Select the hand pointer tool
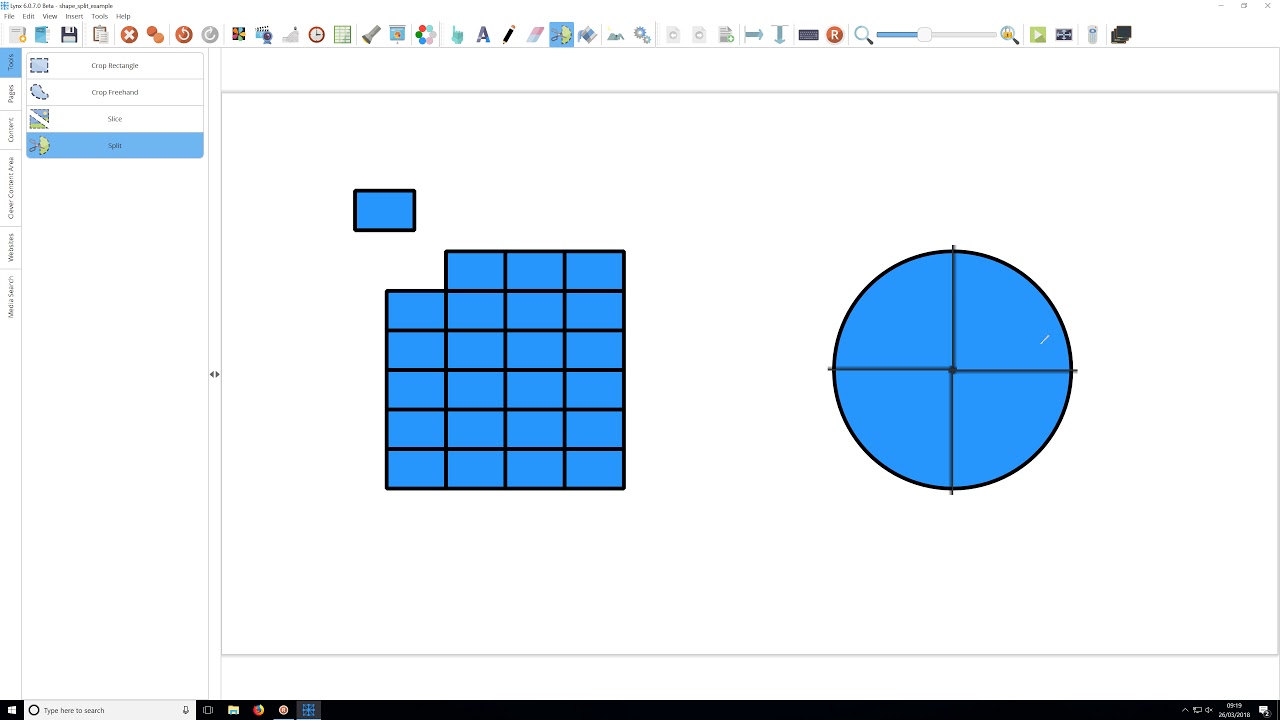Image resolution: width=1280 pixels, height=720 pixels. tap(457, 35)
